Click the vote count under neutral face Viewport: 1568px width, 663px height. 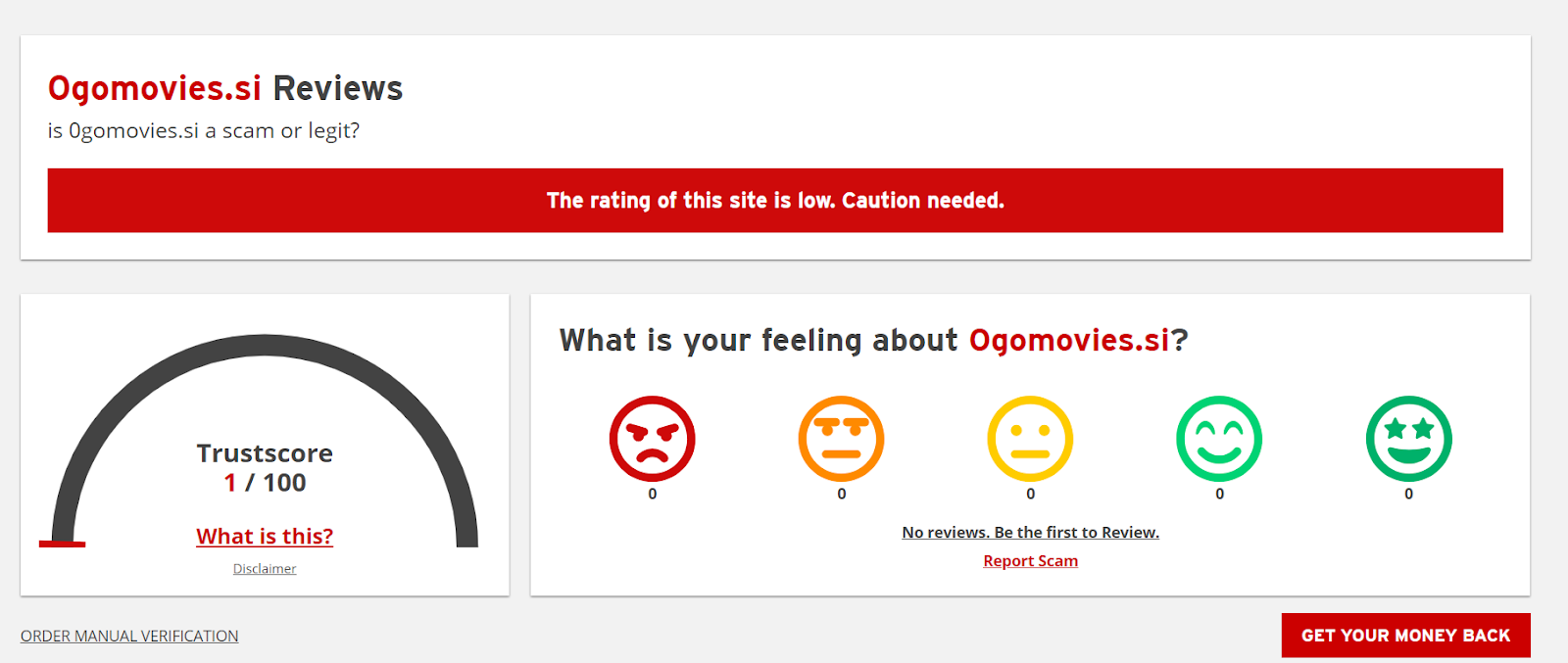1030,495
